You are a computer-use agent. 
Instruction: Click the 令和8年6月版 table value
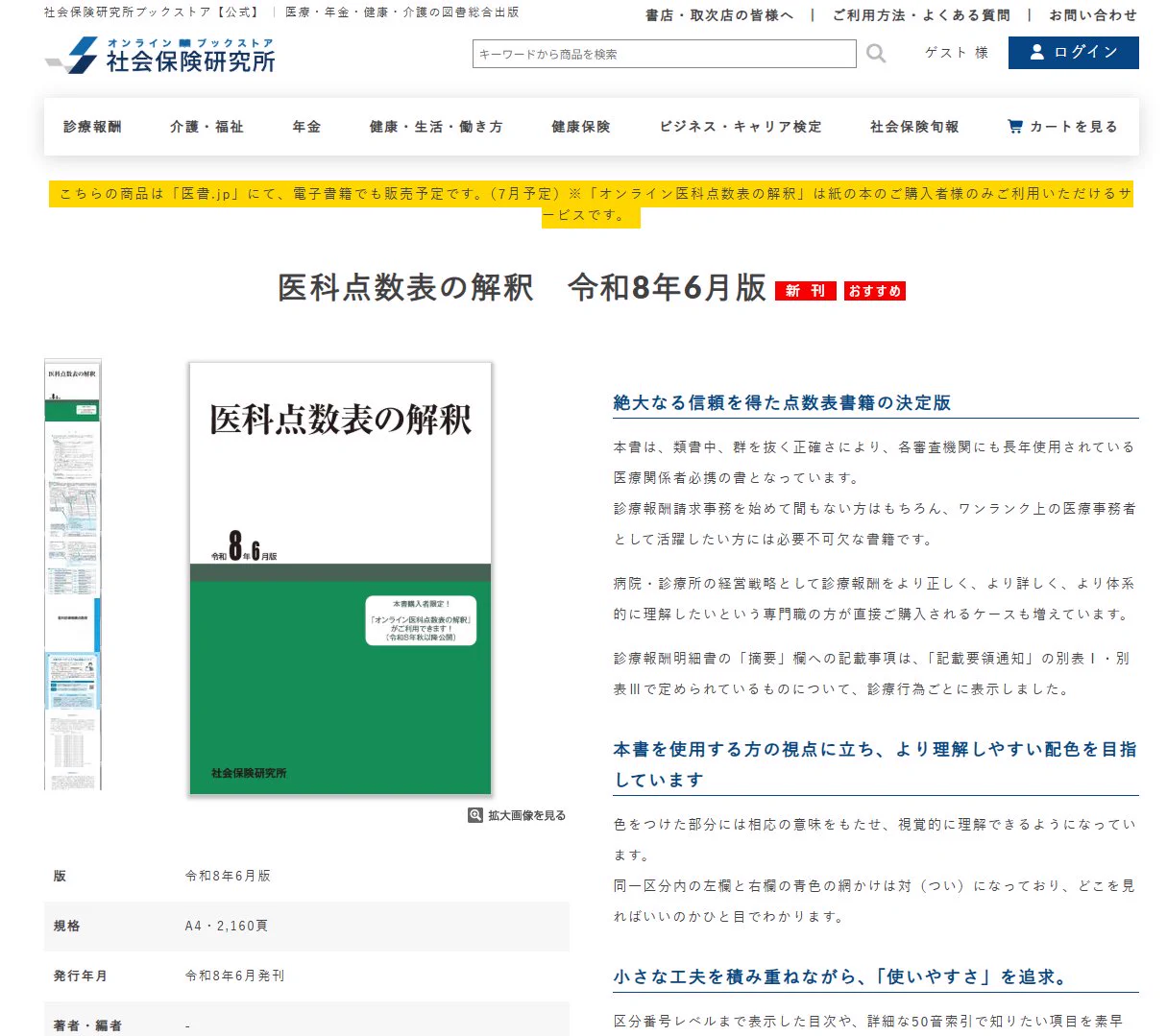pos(228,876)
